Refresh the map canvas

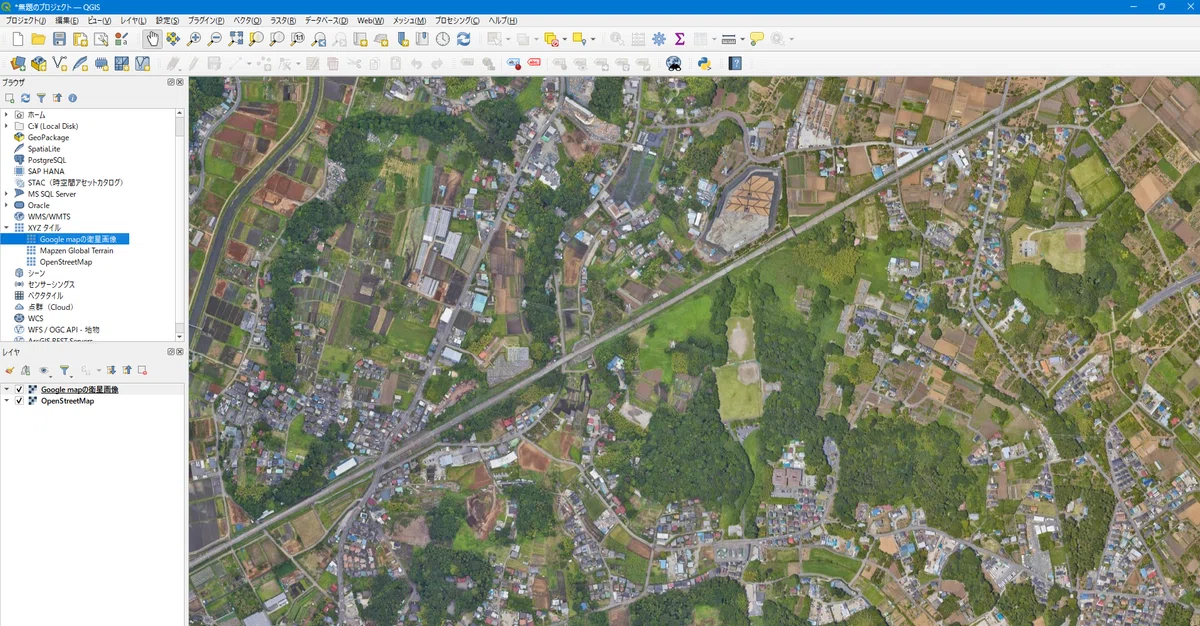coord(463,39)
